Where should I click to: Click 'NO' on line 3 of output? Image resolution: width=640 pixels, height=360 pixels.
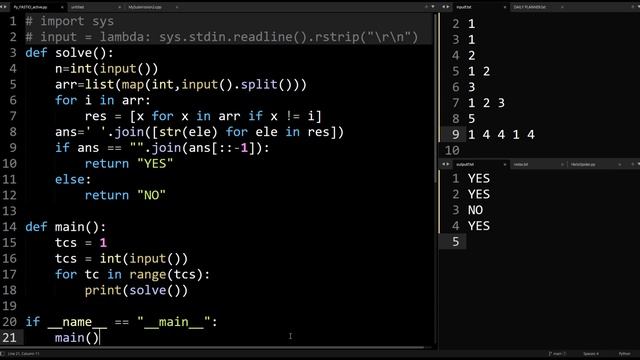pyautogui.click(x=476, y=210)
